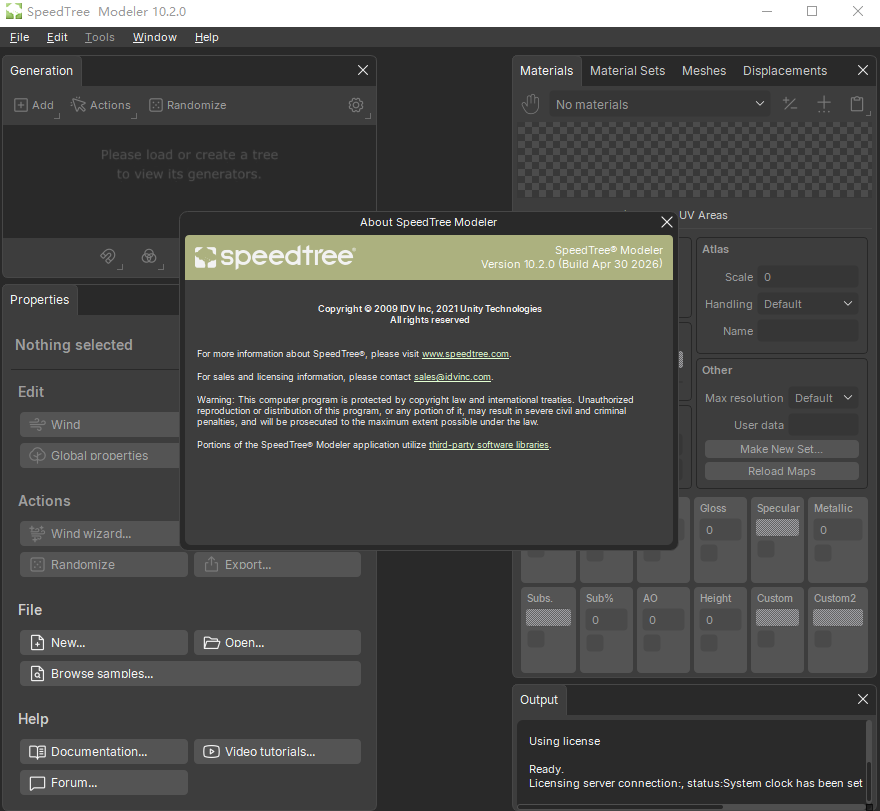Add a new material with plus icon
This screenshot has height=811, width=880.
click(824, 104)
